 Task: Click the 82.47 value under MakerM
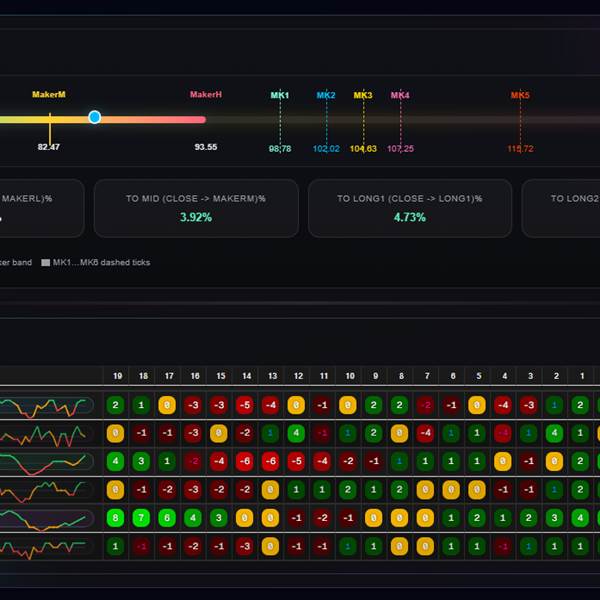click(x=49, y=147)
